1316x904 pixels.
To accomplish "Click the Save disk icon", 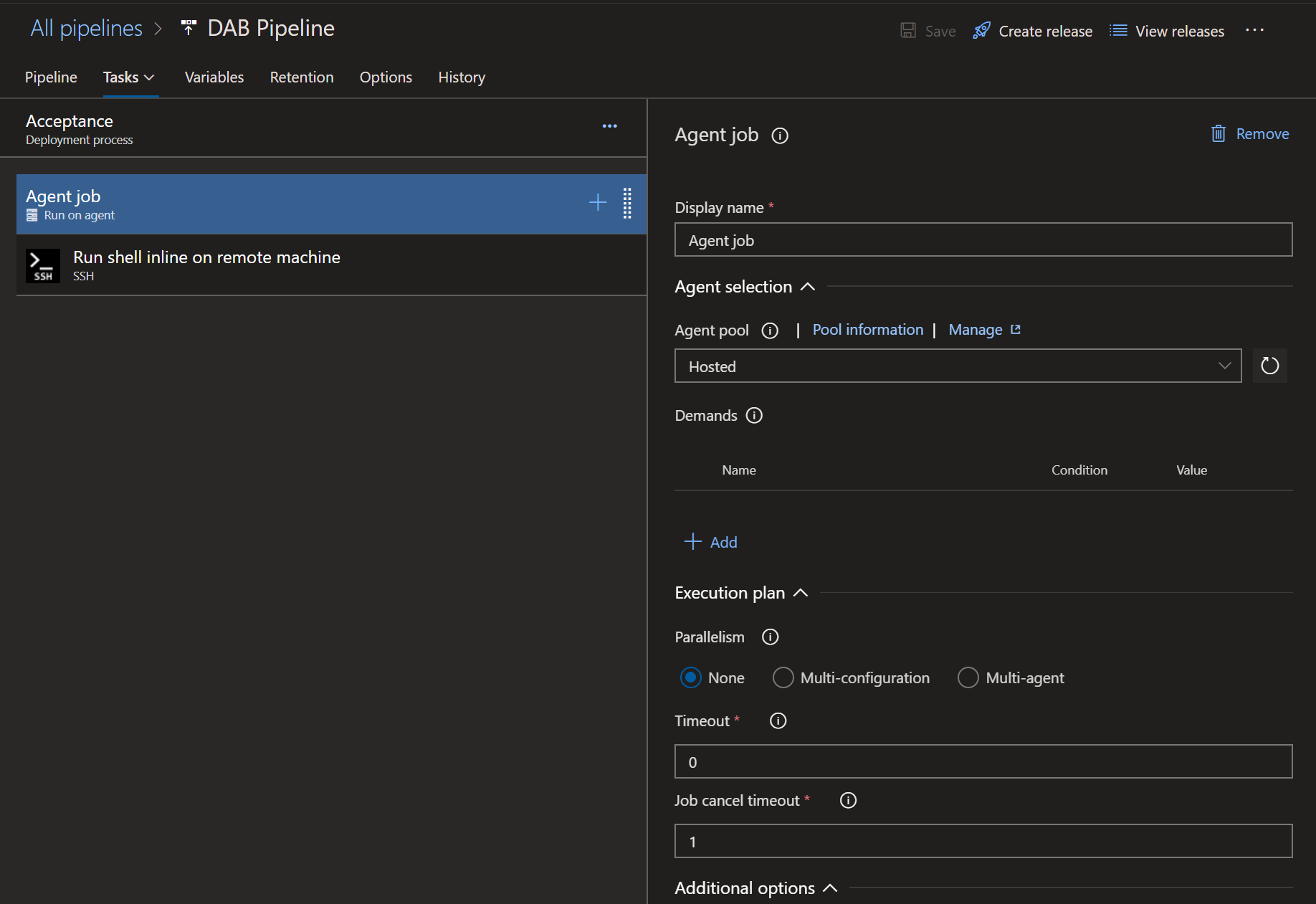I will 907,31.
